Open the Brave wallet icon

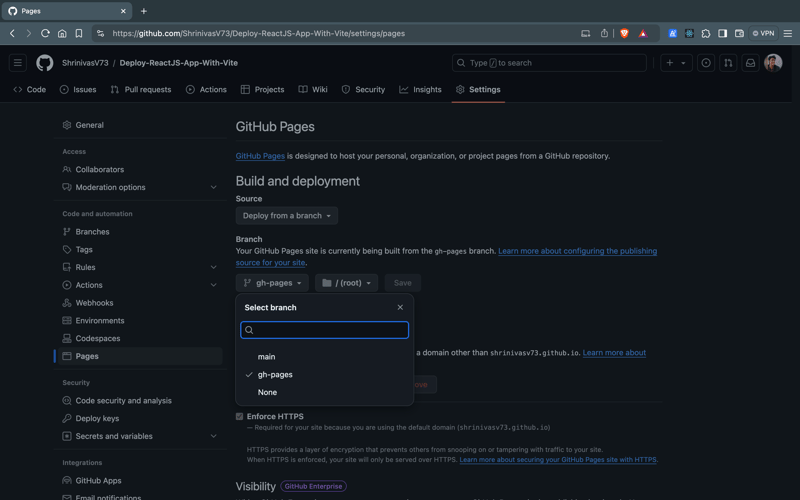[x=739, y=33]
